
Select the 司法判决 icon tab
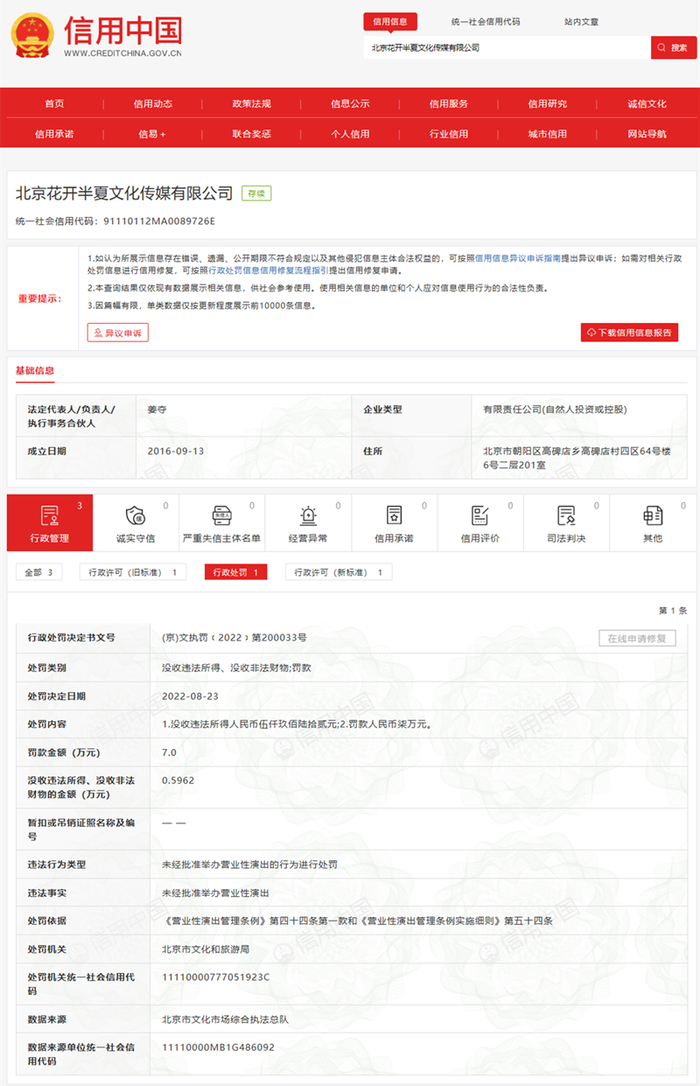tap(566, 523)
